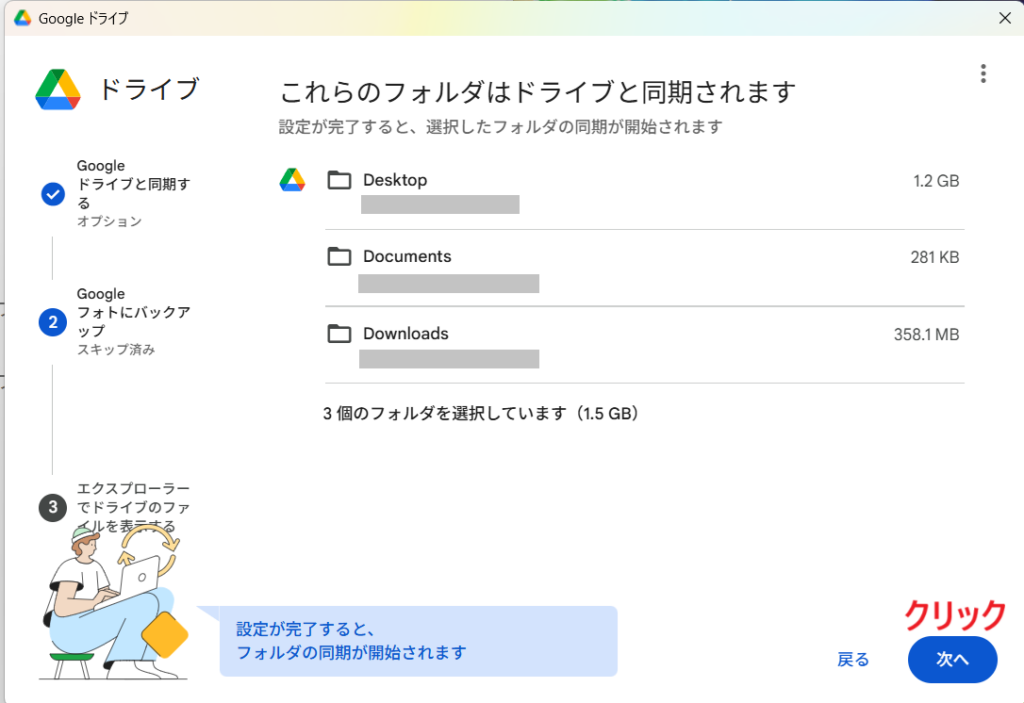The height and width of the screenshot is (703, 1024).
Task: Click the Google Drive logo beside Desktop
Action: click(292, 180)
